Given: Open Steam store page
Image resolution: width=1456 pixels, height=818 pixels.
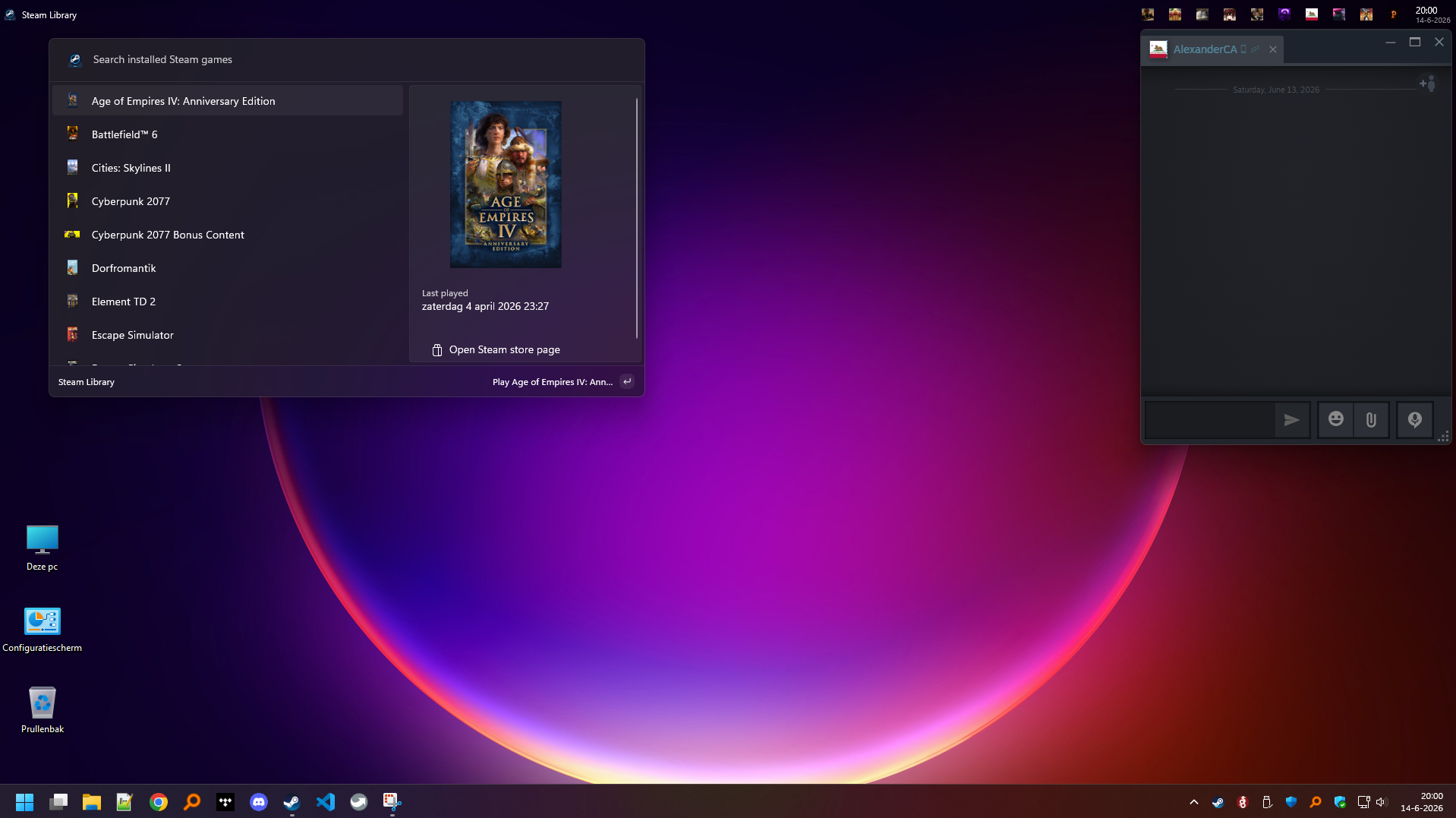Looking at the screenshot, I should pos(496,349).
